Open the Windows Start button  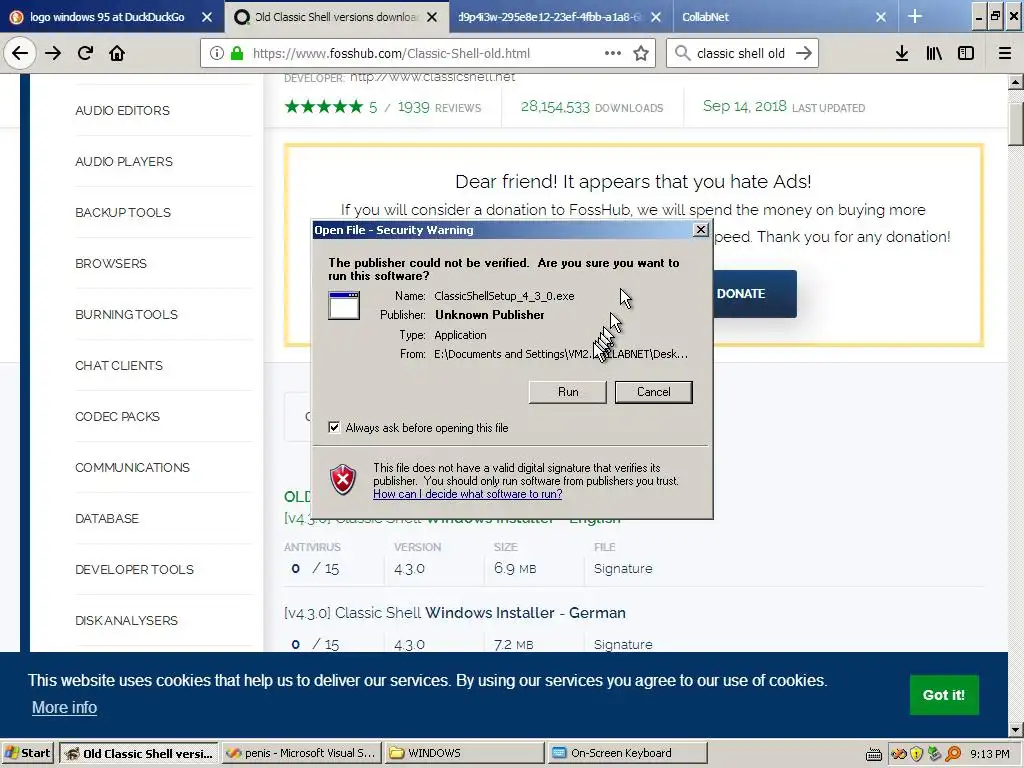pos(27,753)
